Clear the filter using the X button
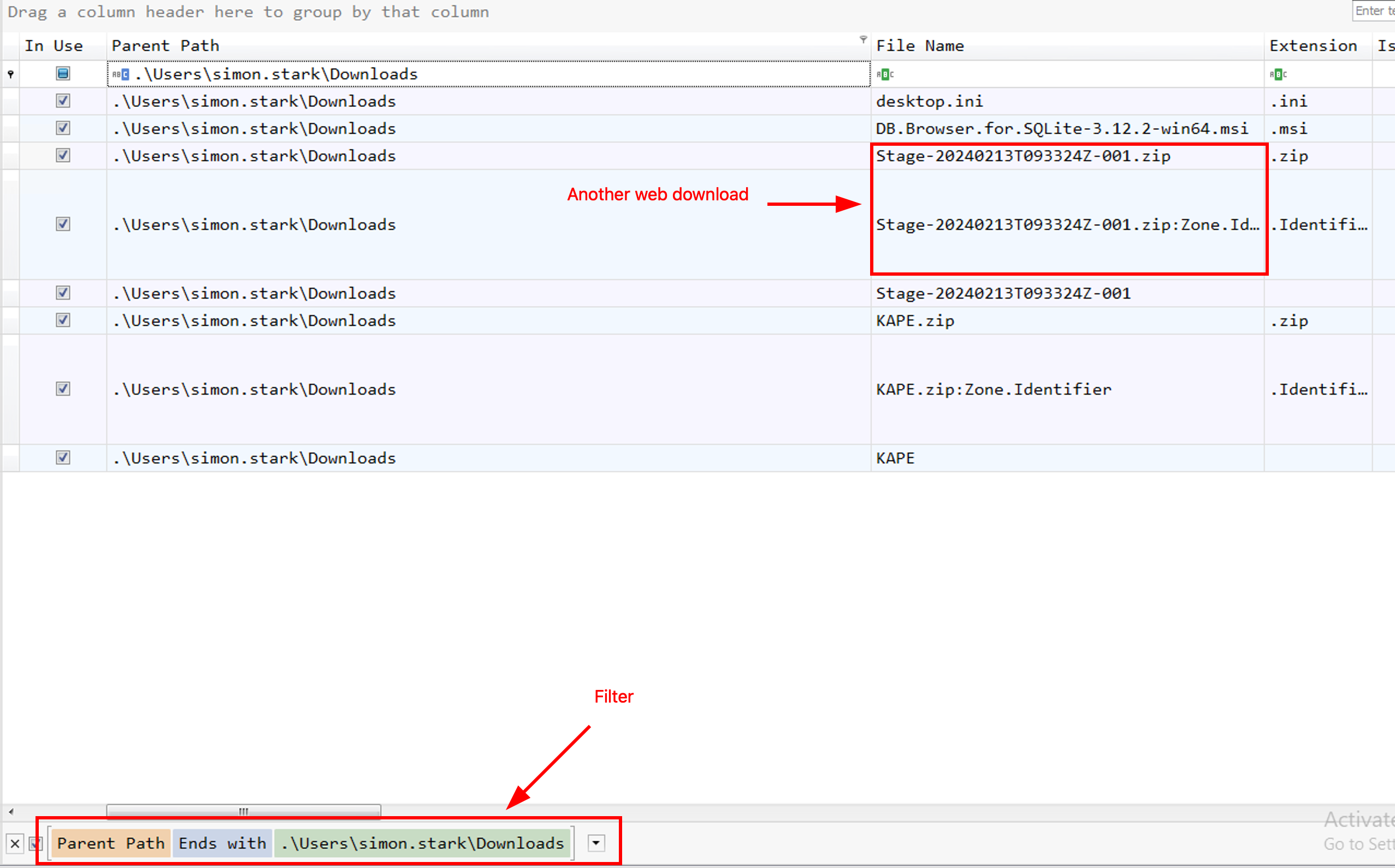 point(15,843)
